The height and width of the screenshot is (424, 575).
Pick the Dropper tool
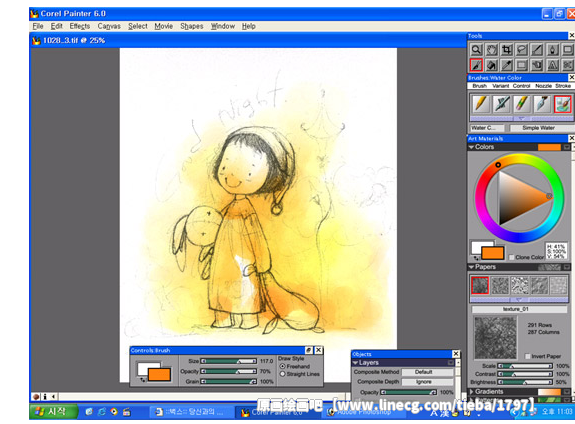pyautogui.click(x=507, y=65)
